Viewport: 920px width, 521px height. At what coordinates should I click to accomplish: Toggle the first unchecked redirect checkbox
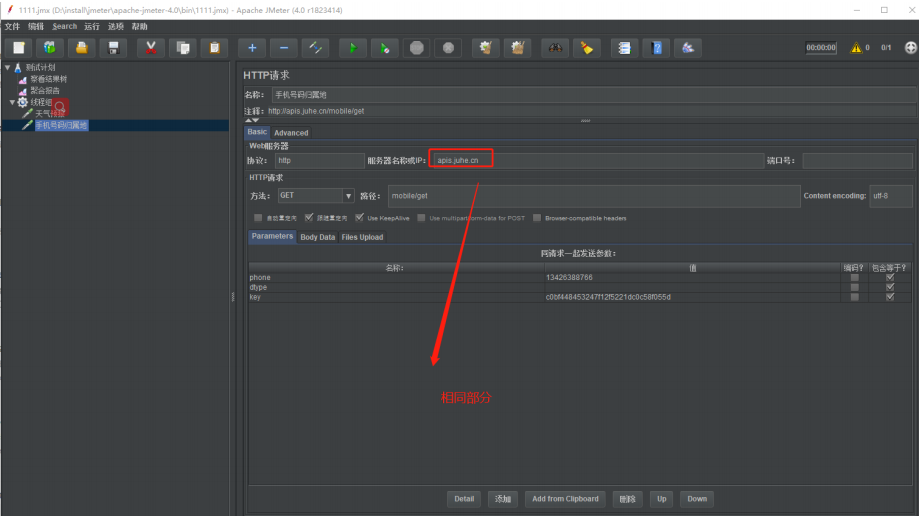(x=258, y=218)
